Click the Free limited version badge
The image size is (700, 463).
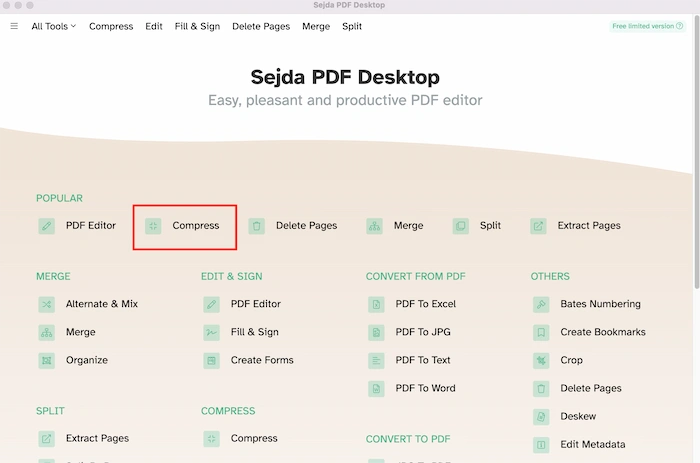tap(647, 26)
